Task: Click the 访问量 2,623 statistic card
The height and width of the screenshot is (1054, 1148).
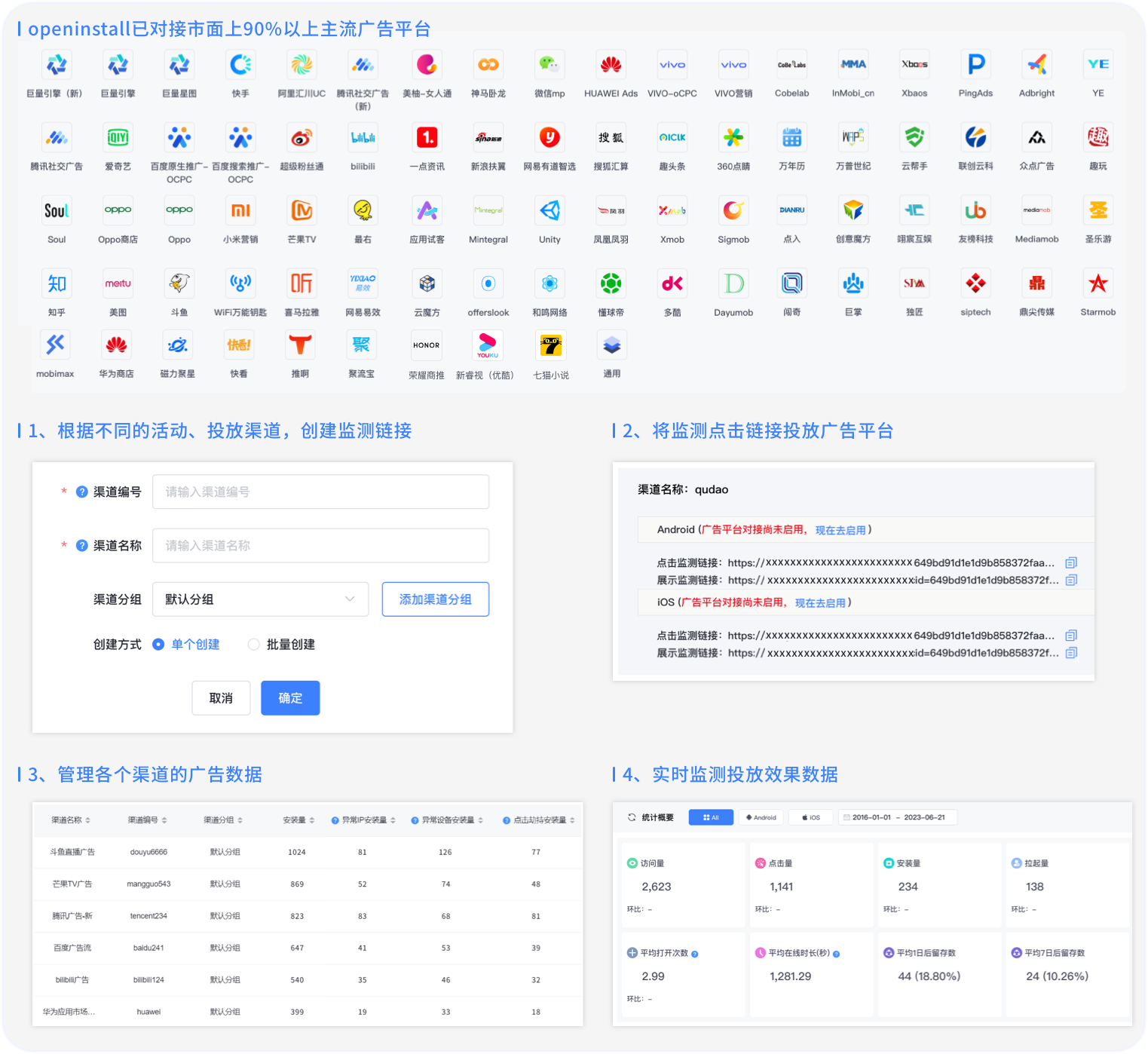Action: [x=683, y=885]
